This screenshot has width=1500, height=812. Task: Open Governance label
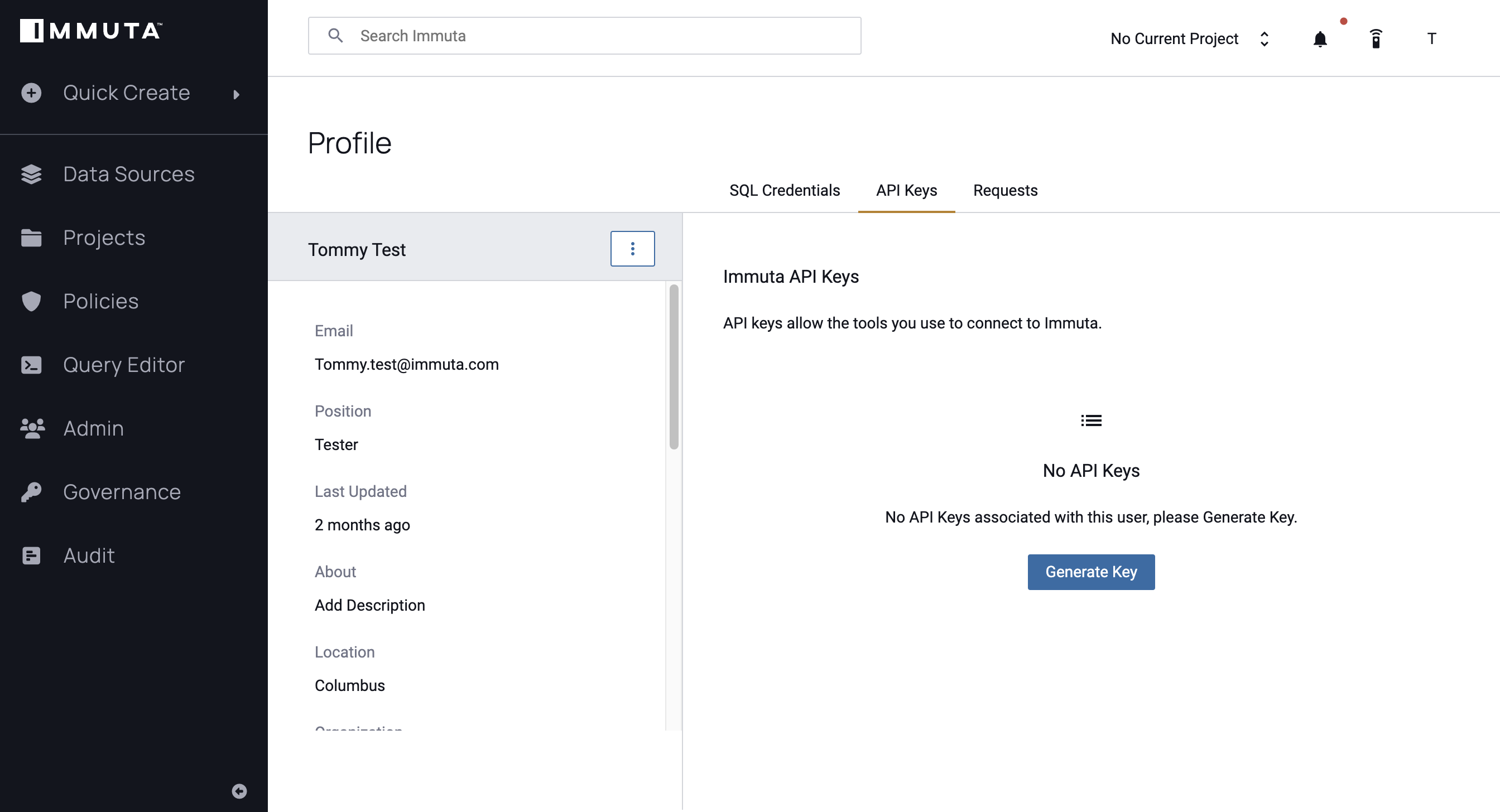122,492
